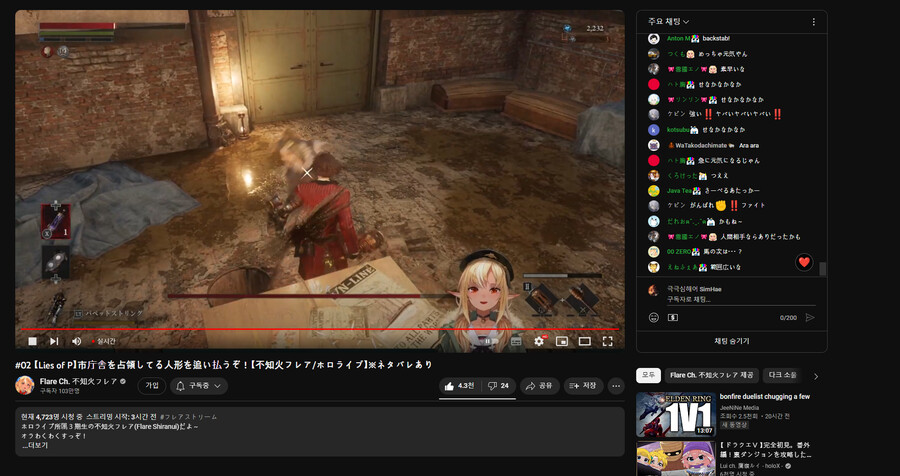Click the 채팅 숨기기 button
This screenshot has width=900, height=476.
731,341
